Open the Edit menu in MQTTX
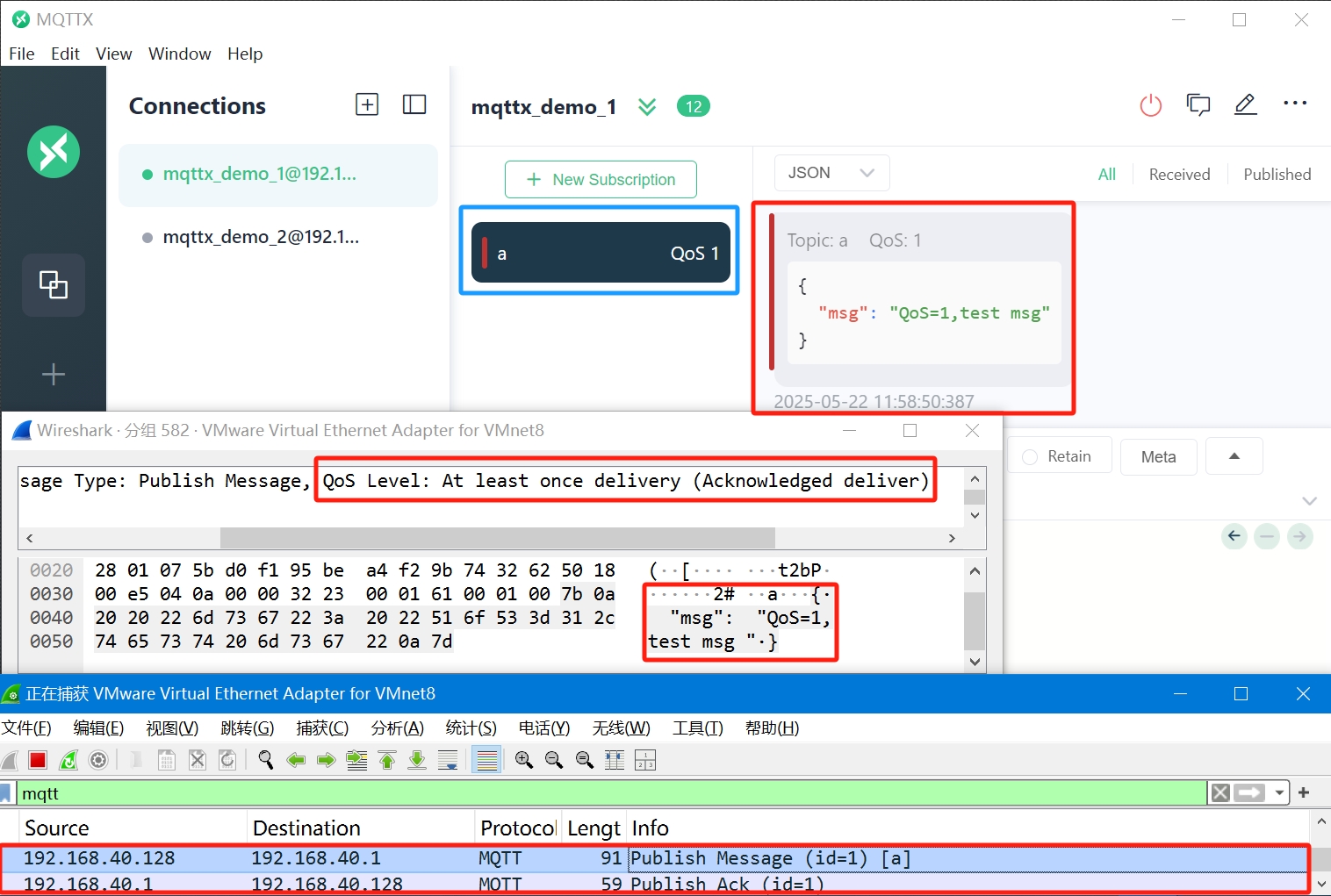 65,54
